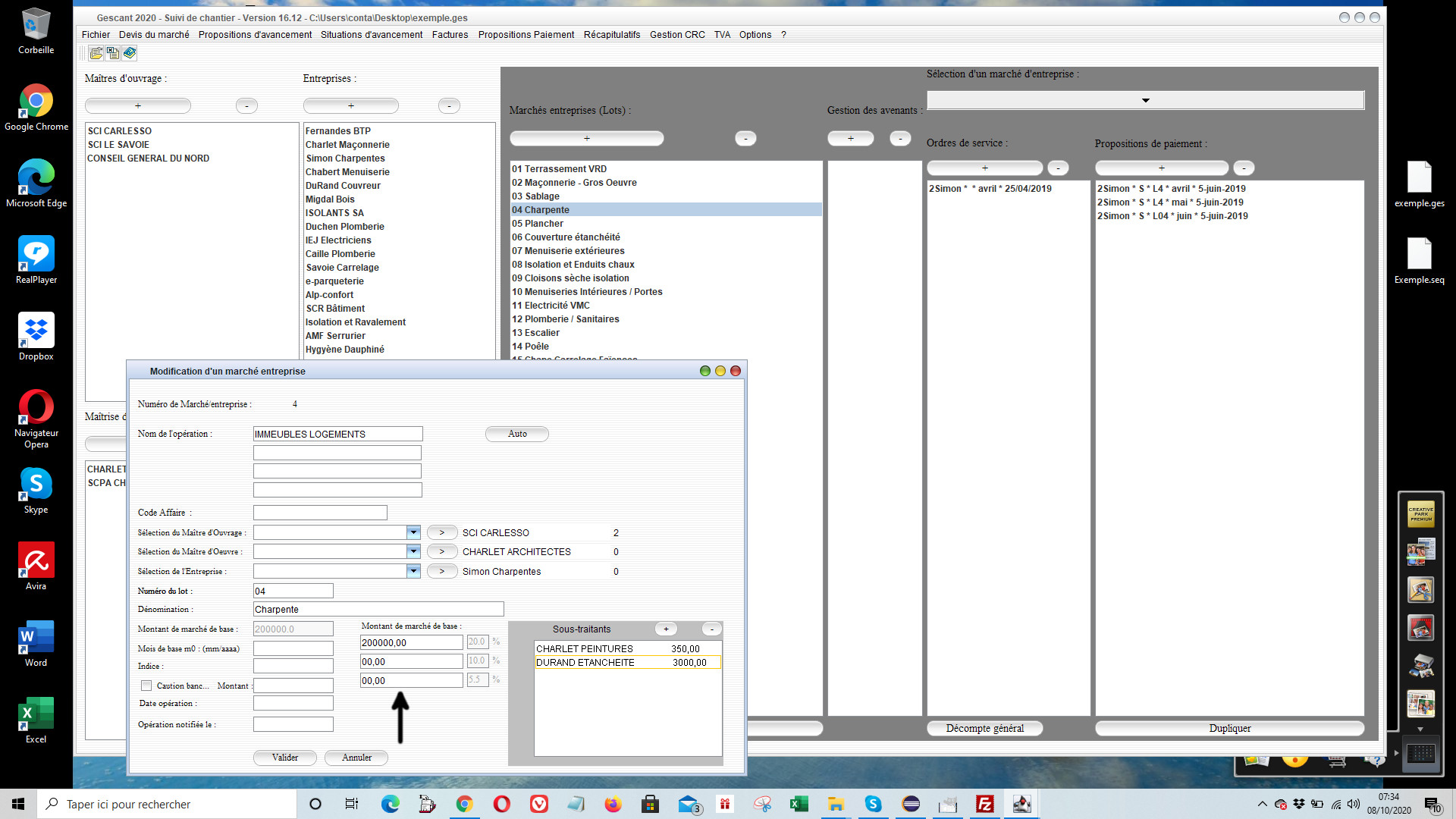
Task: Add a new Marché entreprise lot
Action: [587, 139]
